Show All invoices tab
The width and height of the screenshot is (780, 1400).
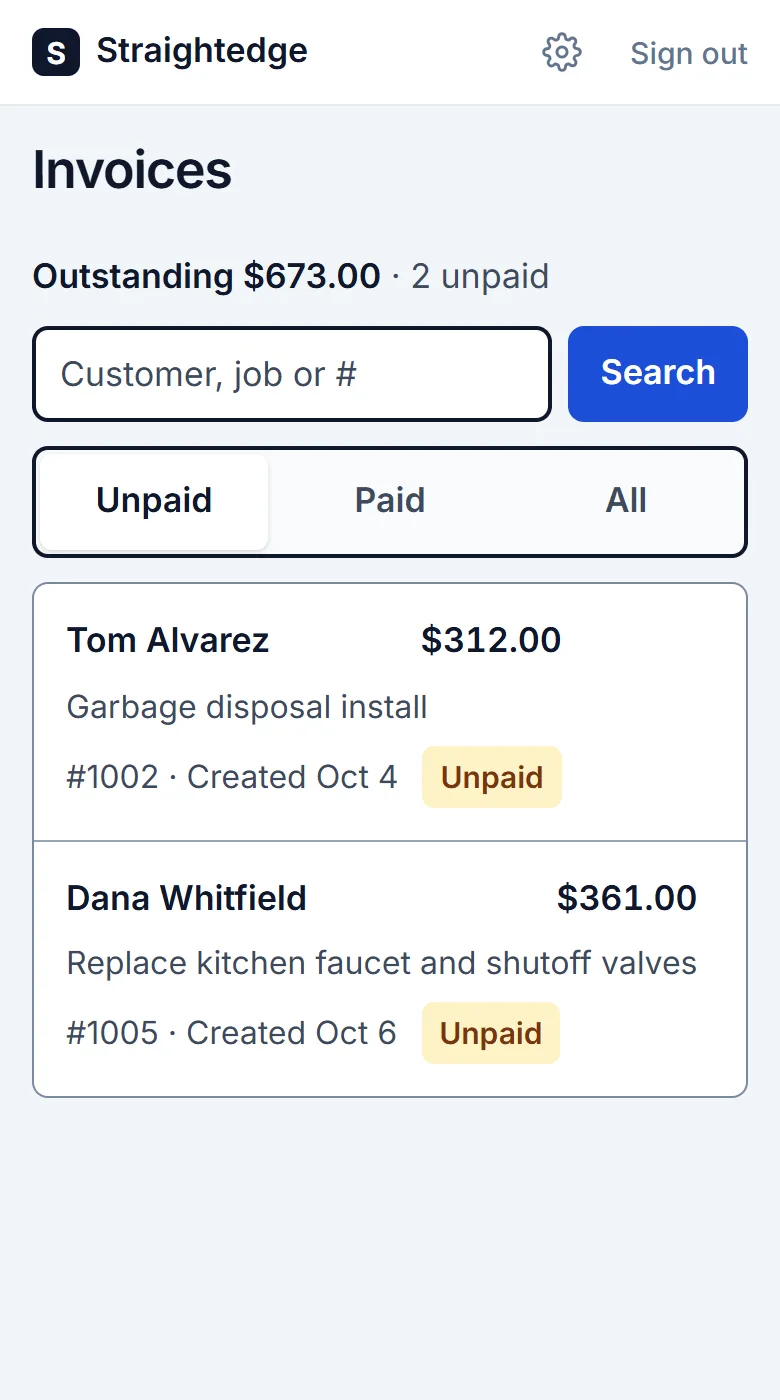tap(626, 501)
